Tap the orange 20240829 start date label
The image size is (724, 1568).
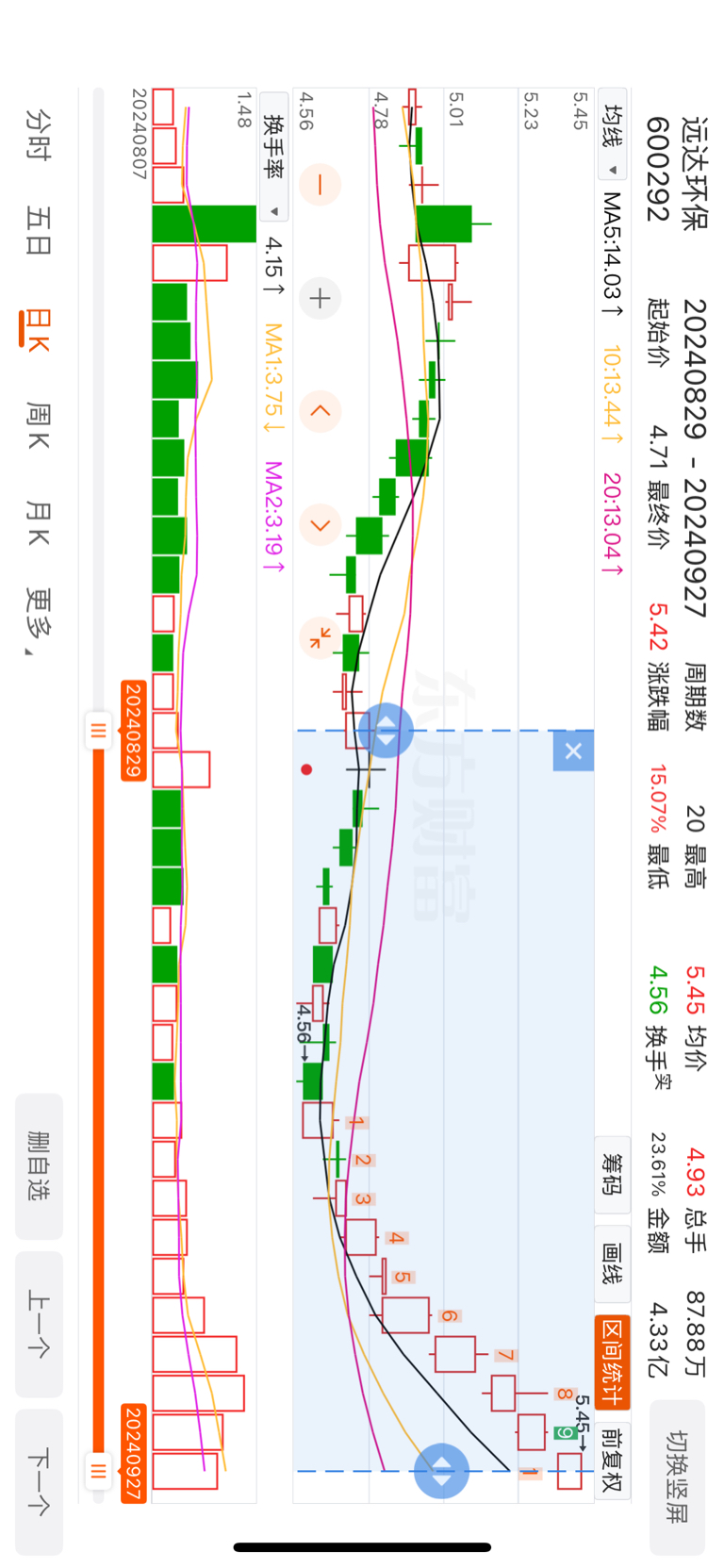point(134,731)
